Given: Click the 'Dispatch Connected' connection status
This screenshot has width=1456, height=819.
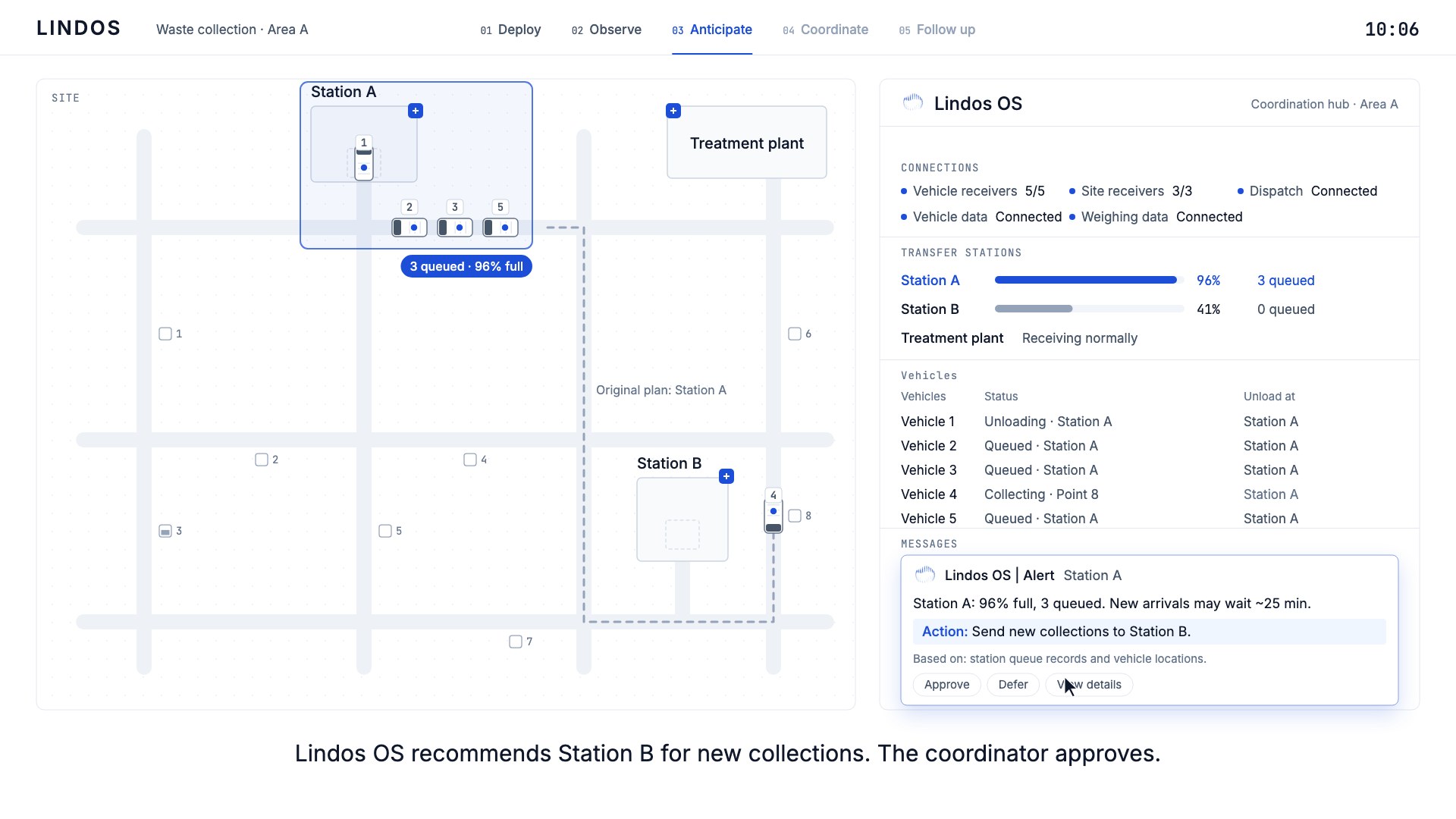Looking at the screenshot, I should click(1307, 191).
